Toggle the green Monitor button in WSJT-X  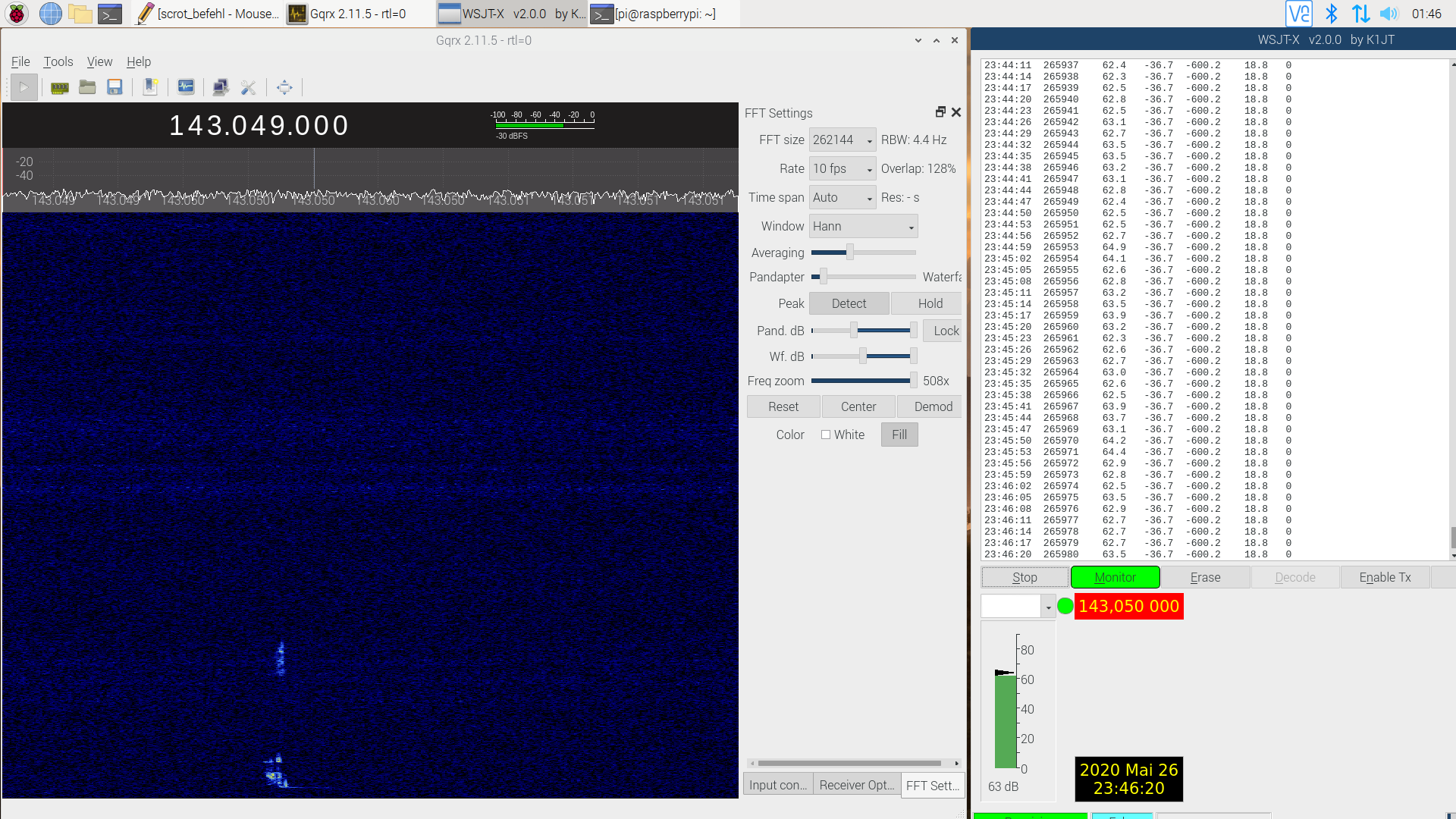(x=1115, y=577)
